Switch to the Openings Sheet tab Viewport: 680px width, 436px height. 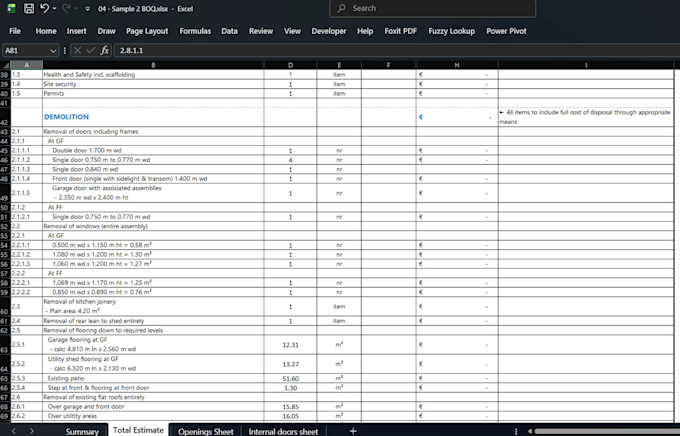[206, 431]
